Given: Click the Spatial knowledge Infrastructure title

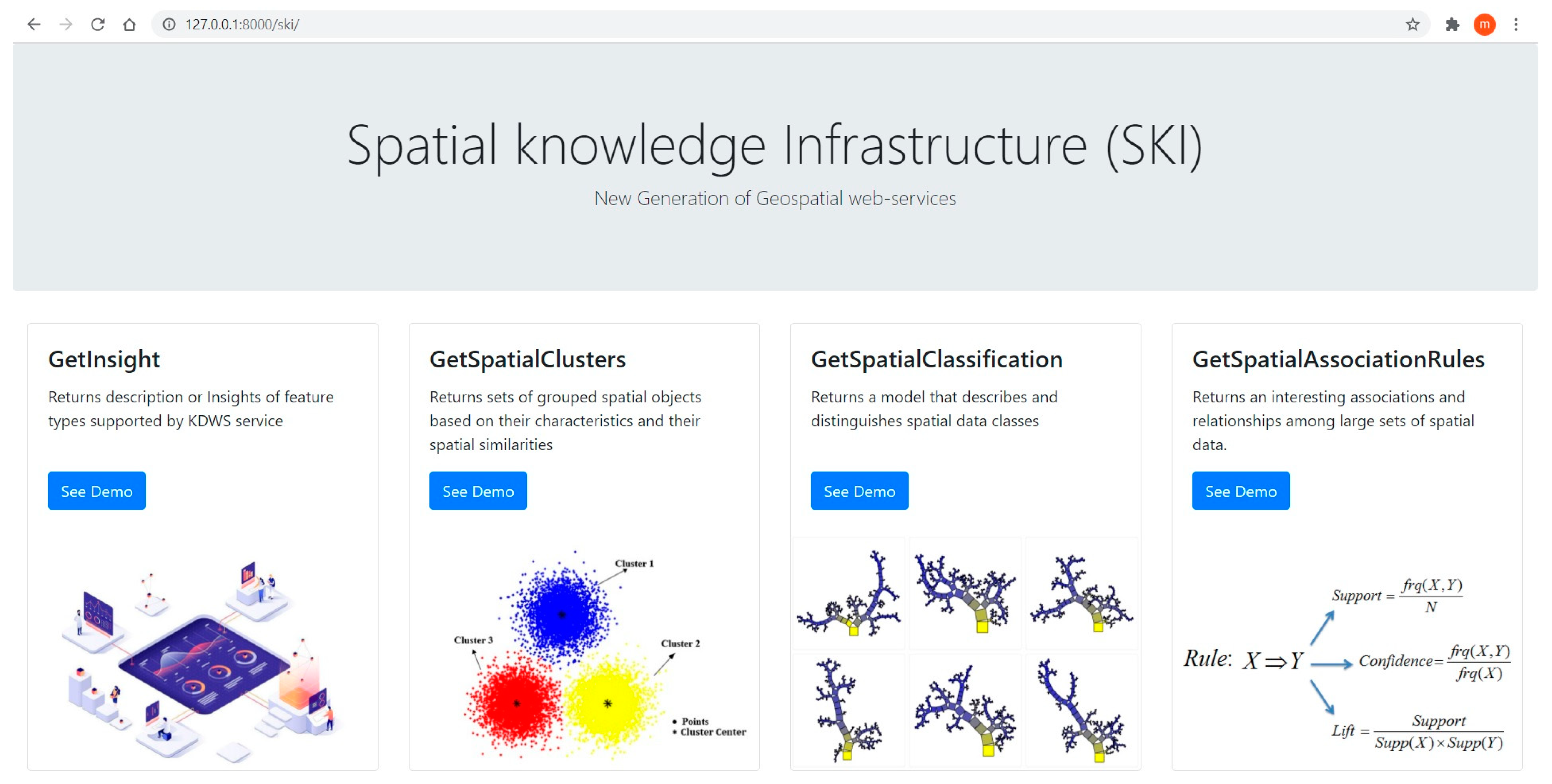Looking at the screenshot, I should click(775, 146).
